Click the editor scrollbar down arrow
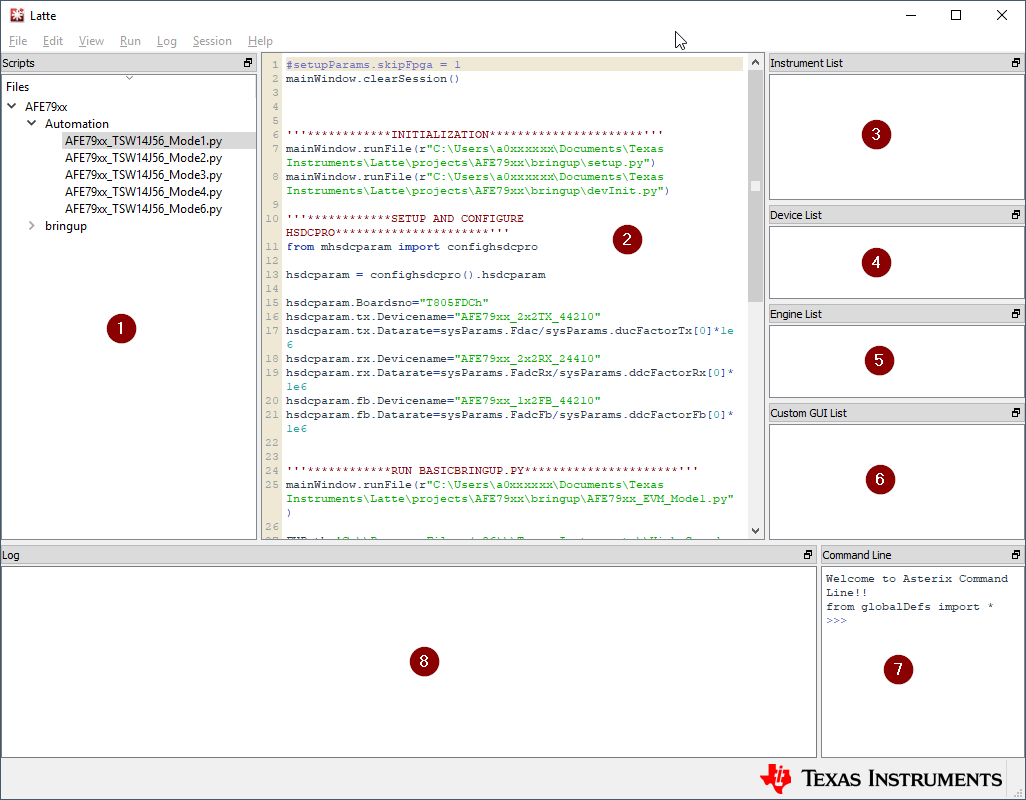Viewport: 1026px width, 800px height. coord(755,530)
